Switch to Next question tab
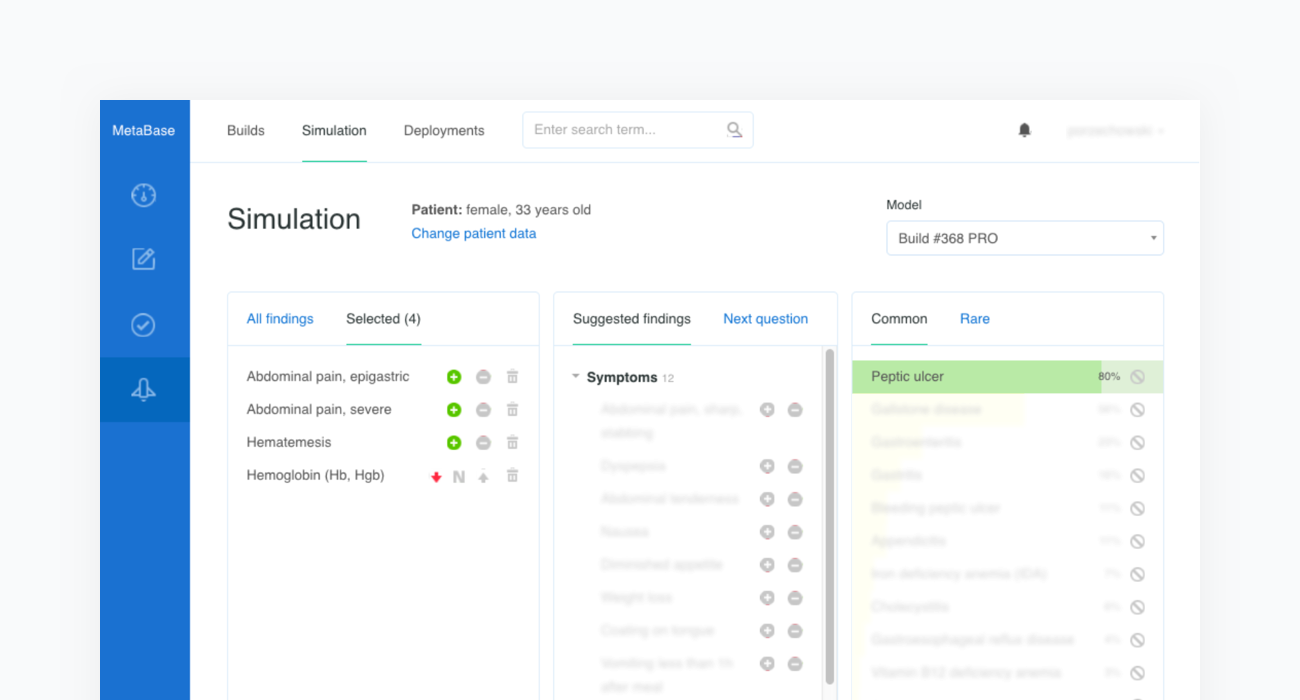The height and width of the screenshot is (700, 1300). coord(766,319)
